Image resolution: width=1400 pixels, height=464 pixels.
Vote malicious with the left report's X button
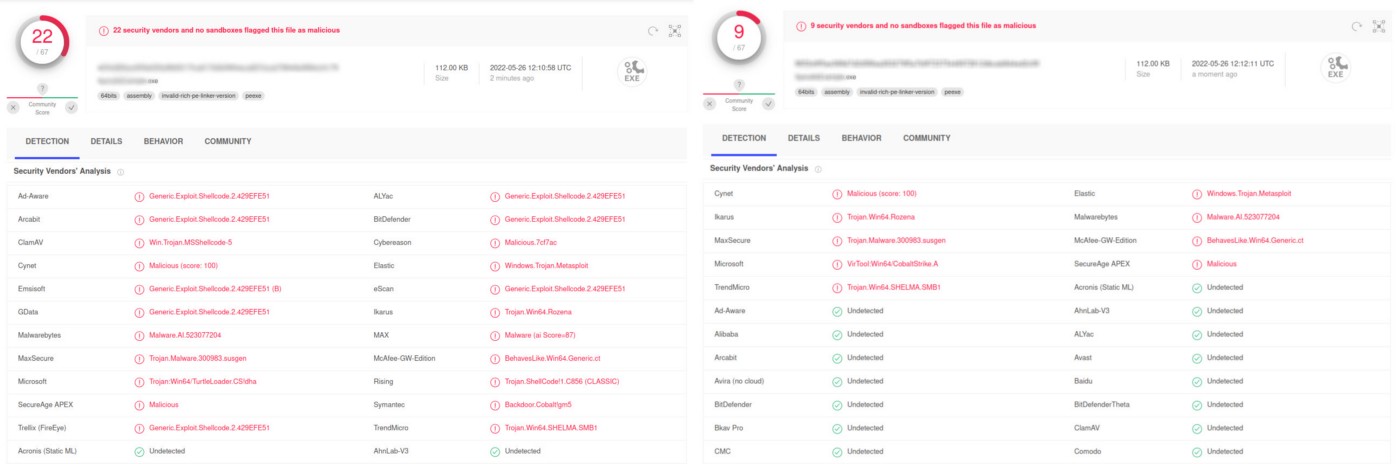click(x=13, y=107)
